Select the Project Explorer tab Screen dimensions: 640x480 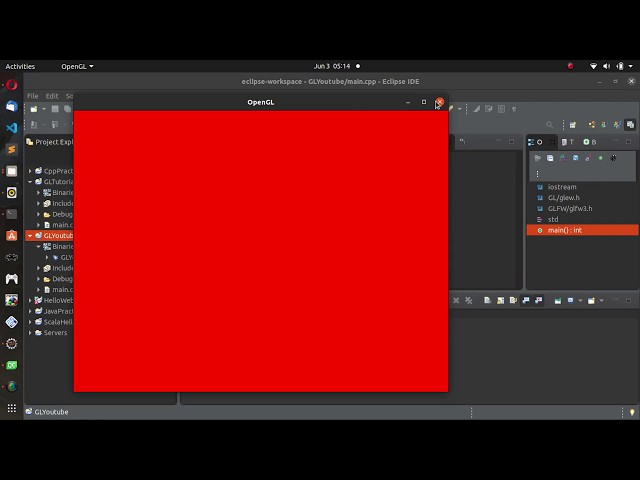tap(49, 142)
